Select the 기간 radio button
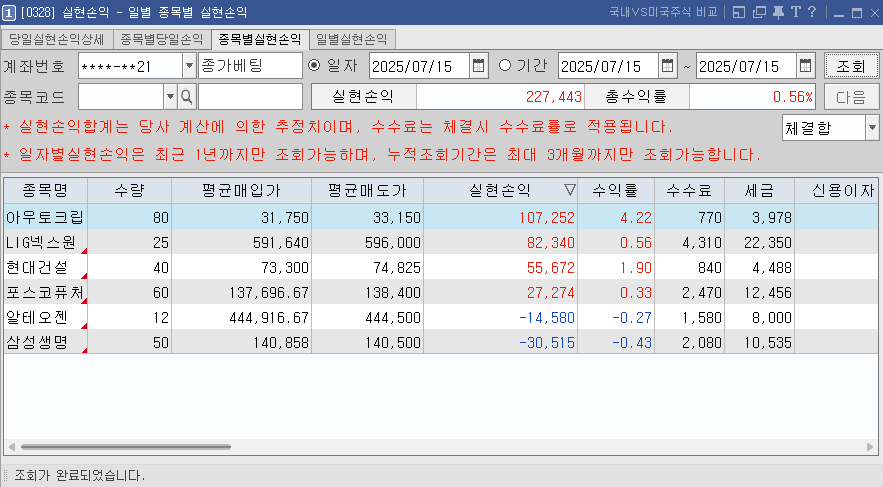The image size is (883, 487). click(505, 66)
